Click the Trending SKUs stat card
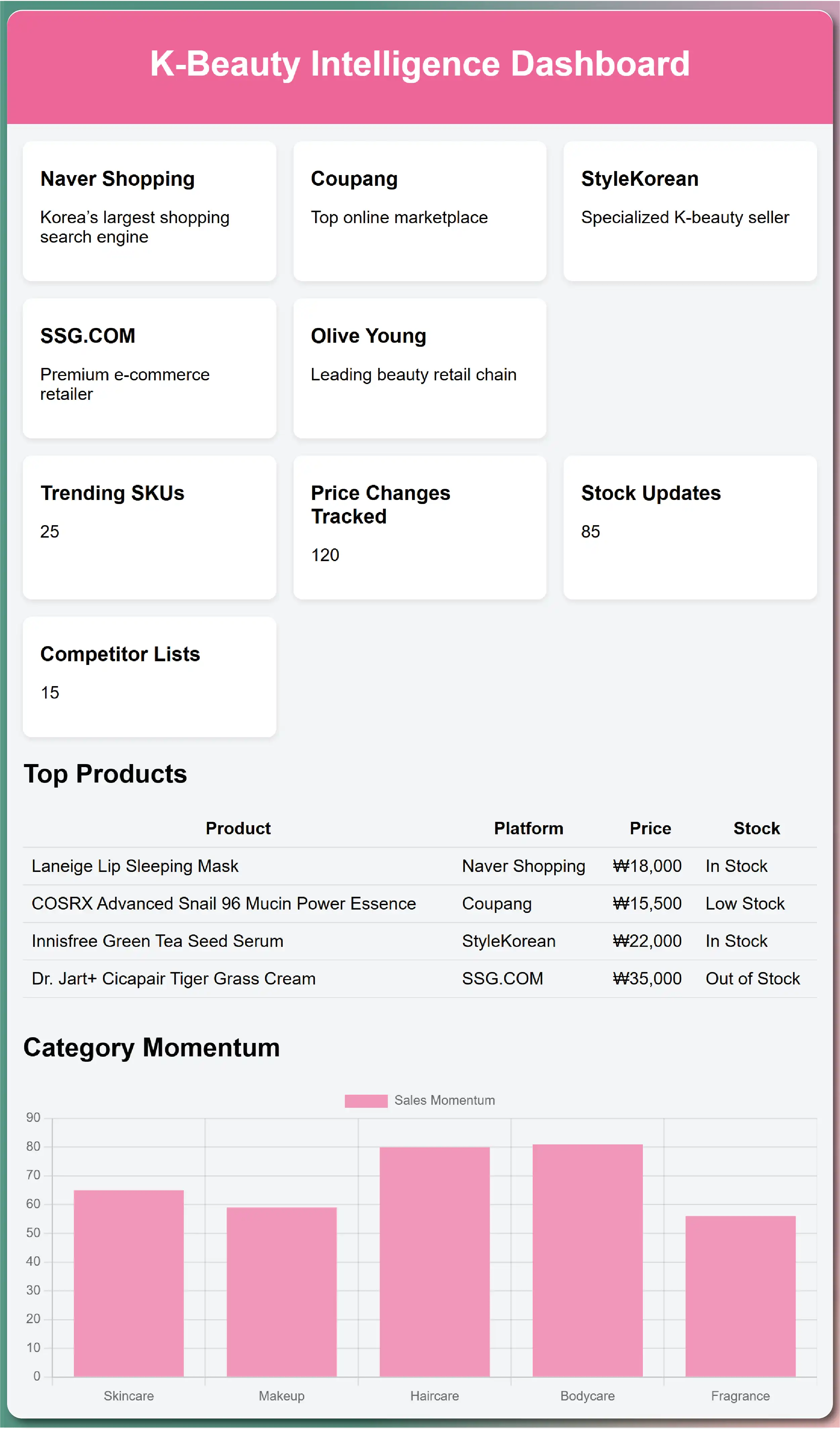Screen dimensions: 840x1429 (x=149, y=527)
